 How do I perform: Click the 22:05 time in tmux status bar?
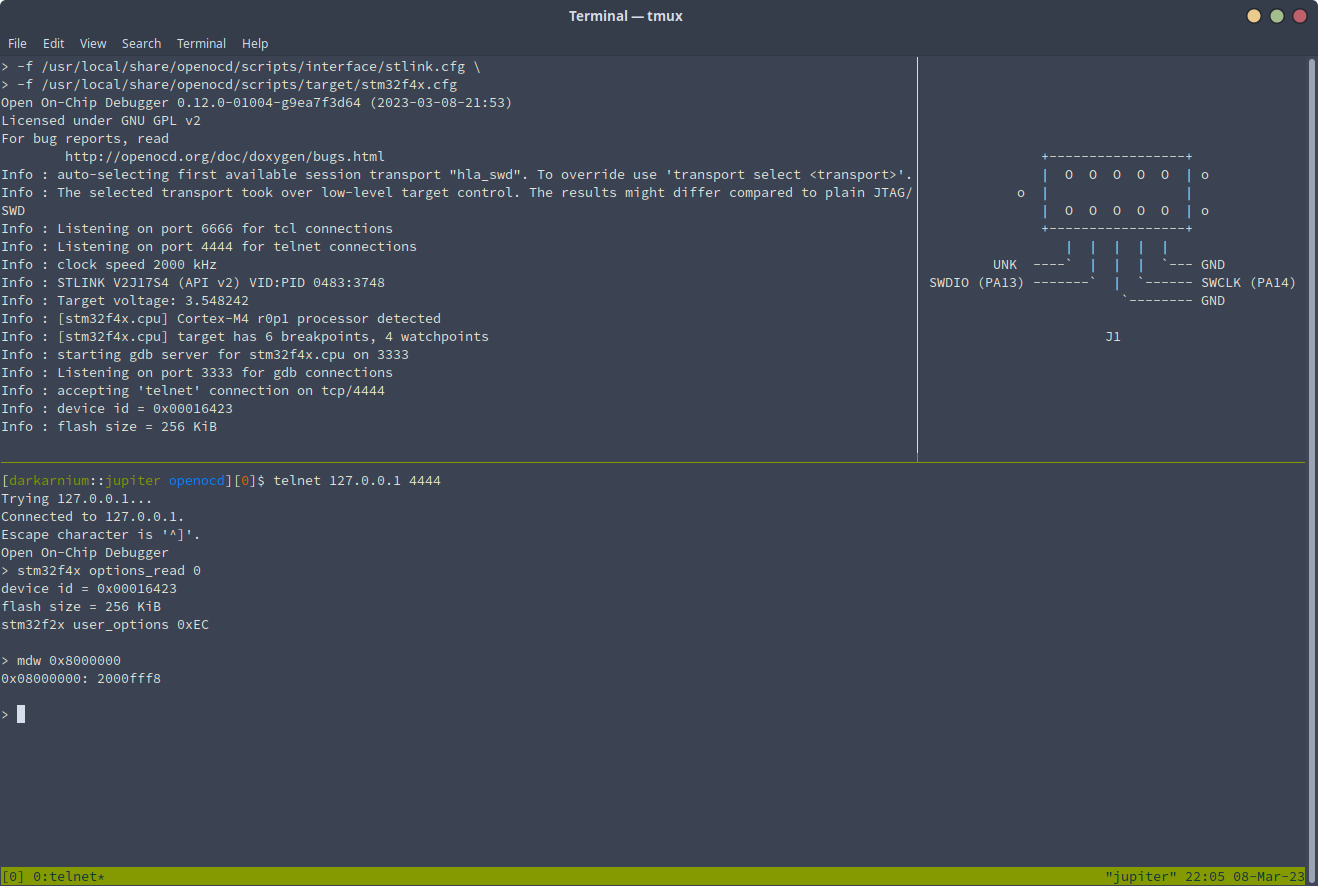pos(1205,877)
